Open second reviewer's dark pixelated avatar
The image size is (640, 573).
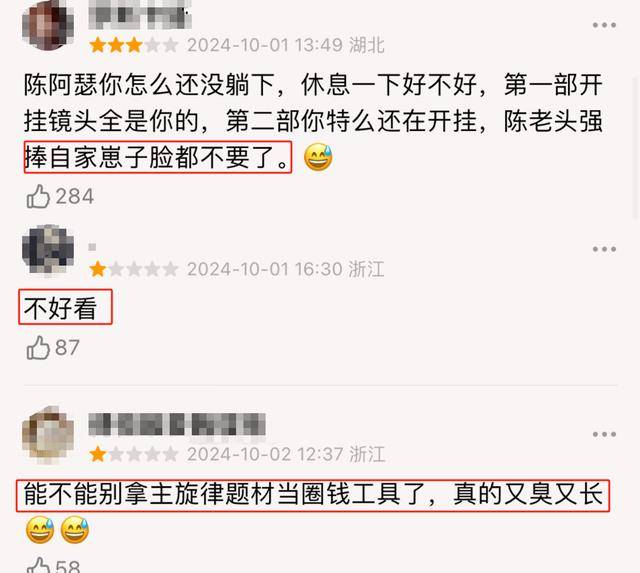(48, 250)
